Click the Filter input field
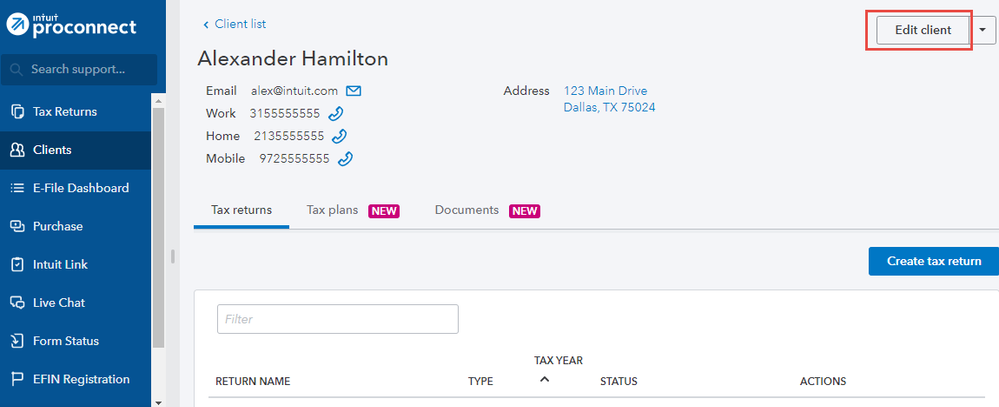999x407 pixels. [337, 319]
